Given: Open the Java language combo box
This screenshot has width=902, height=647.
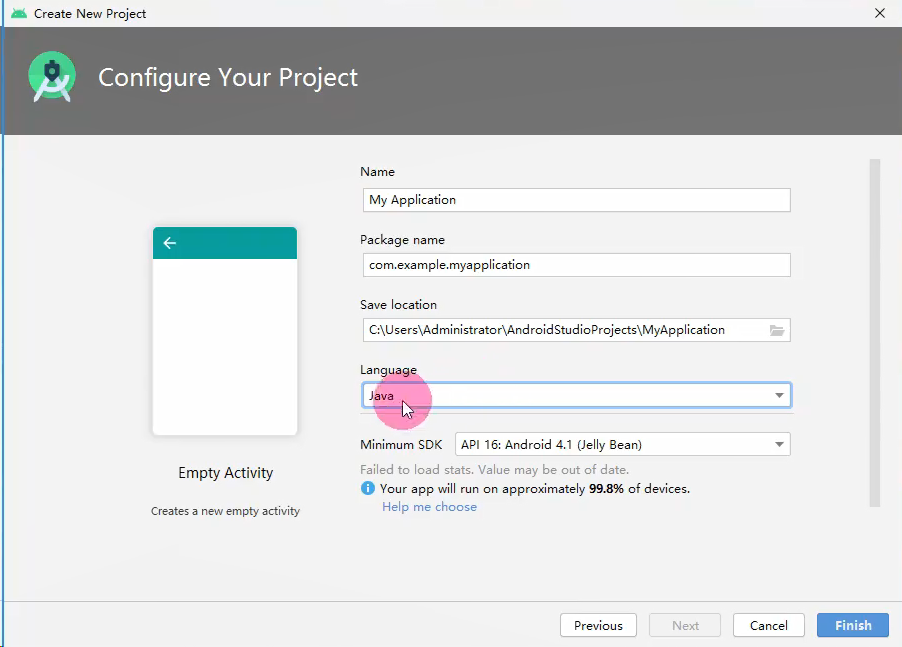Looking at the screenshot, I should (576, 395).
